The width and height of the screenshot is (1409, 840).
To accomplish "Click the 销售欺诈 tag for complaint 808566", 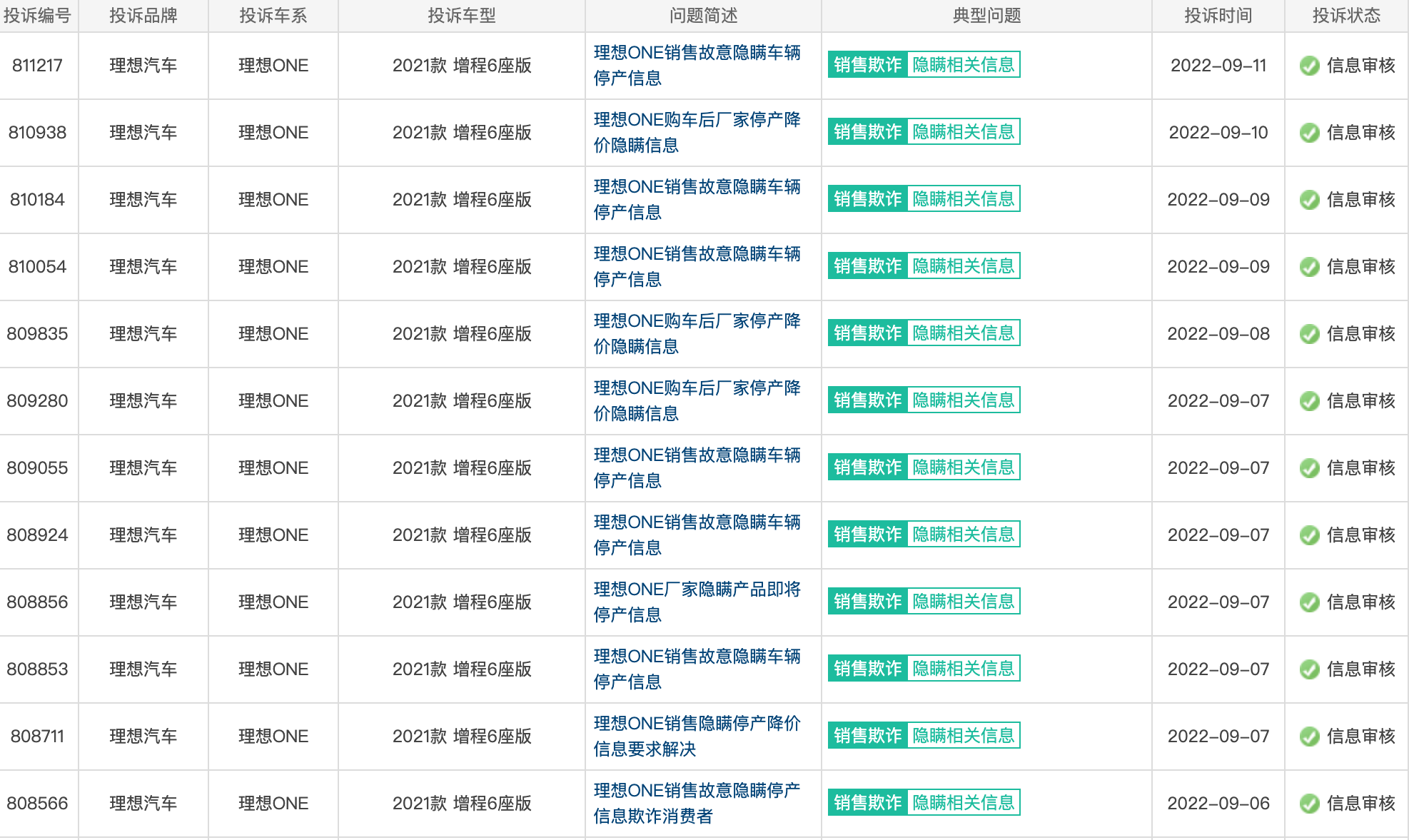I will tap(868, 803).
